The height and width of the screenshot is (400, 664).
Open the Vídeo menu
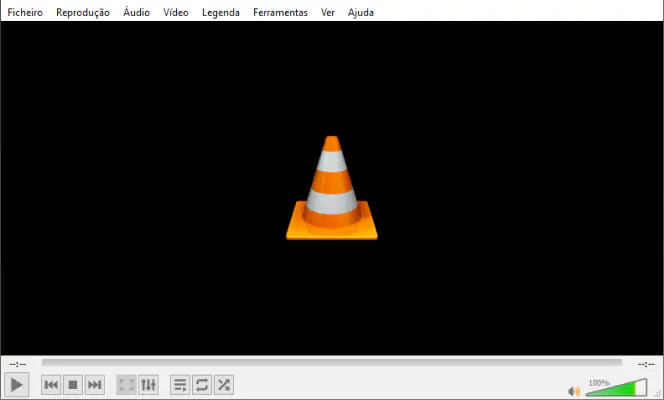176,12
